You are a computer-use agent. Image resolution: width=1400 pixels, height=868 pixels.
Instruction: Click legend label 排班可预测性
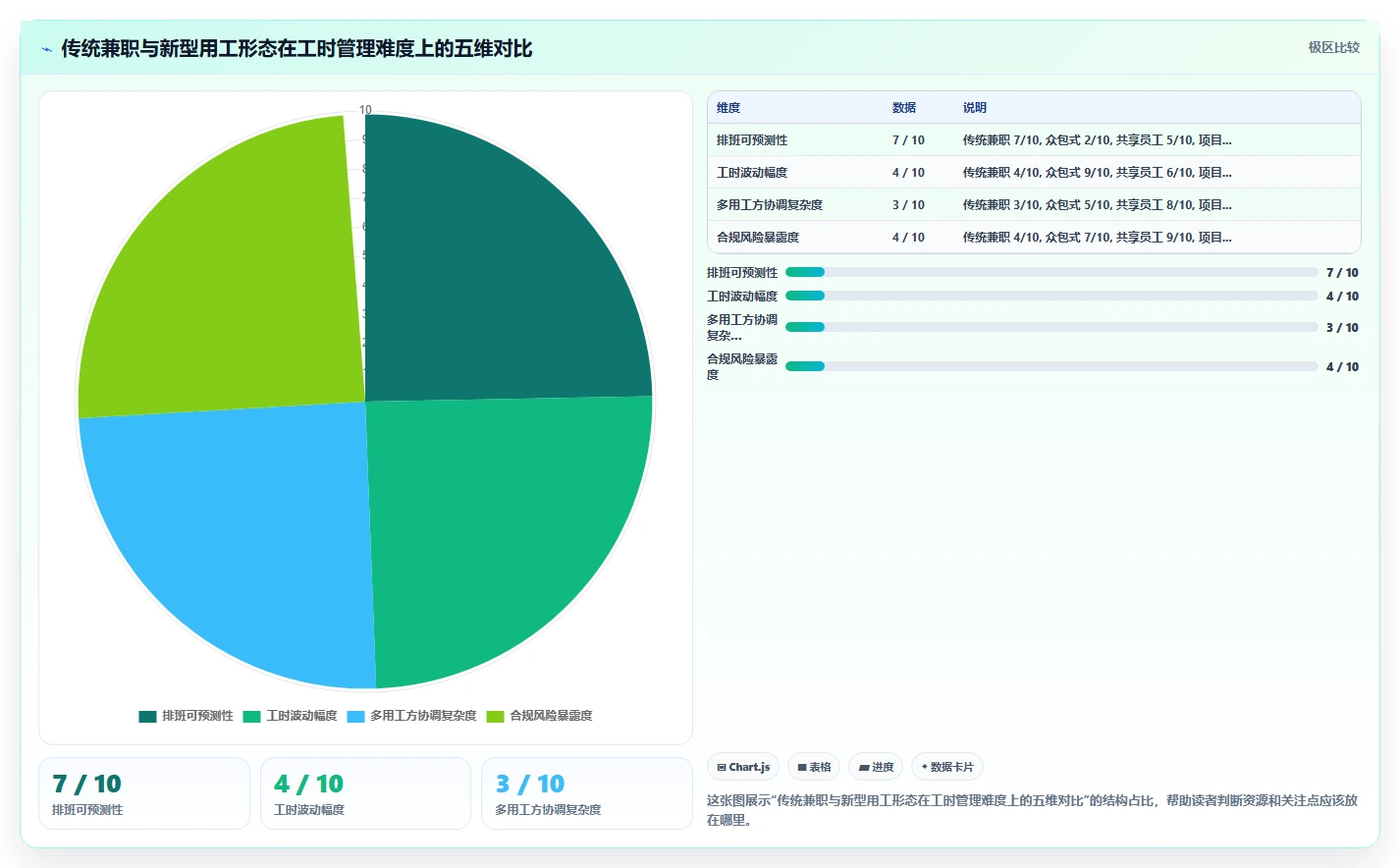coord(197,716)
